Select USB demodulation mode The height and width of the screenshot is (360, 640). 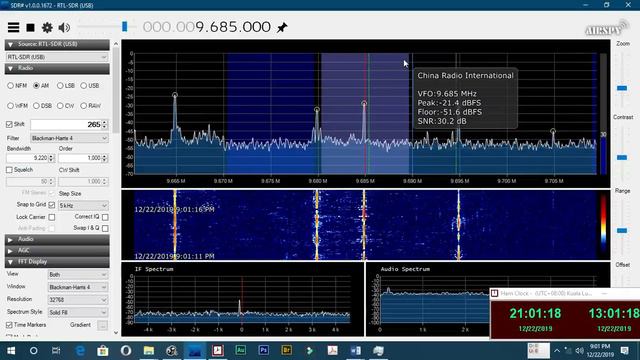[84, 86]
